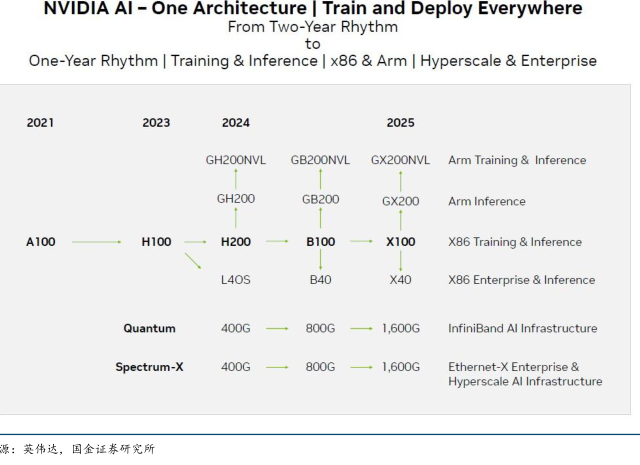Click the diagonal arrow pointing to L40S

click(x=193, y=261)
